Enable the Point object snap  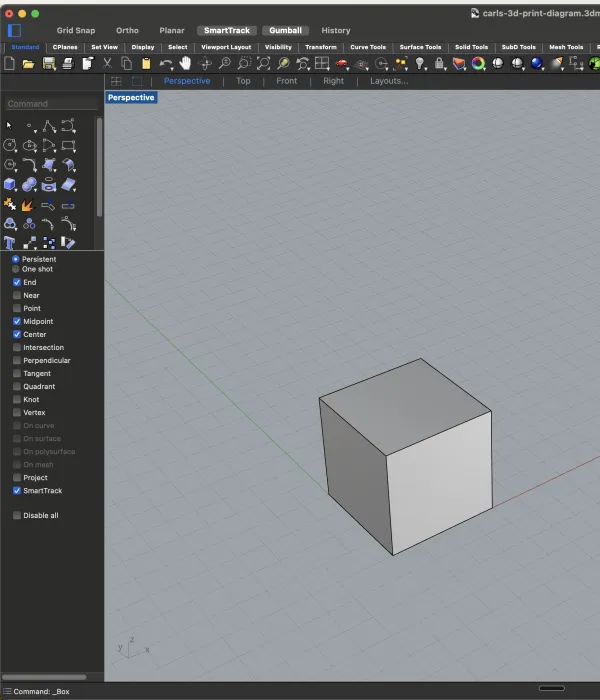click(x=17, y=308)
